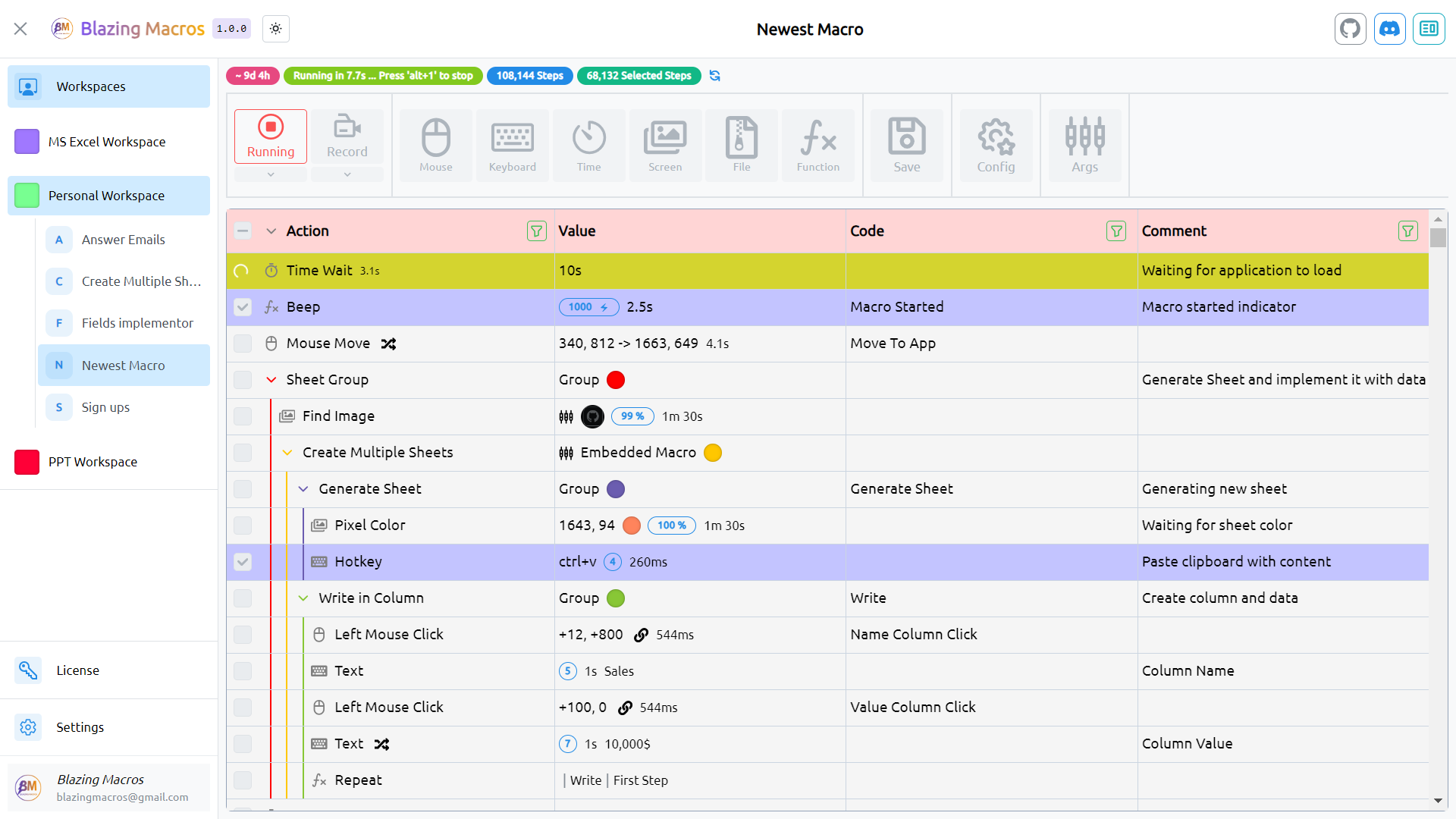Open the Workspaces section
The image size is (1456, 819).
[x=108, y=86]
